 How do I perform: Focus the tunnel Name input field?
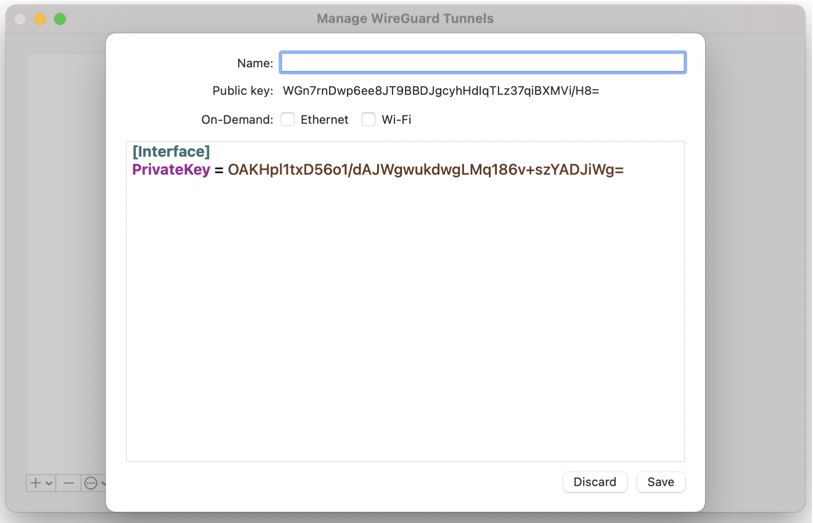tap(483, 63)
